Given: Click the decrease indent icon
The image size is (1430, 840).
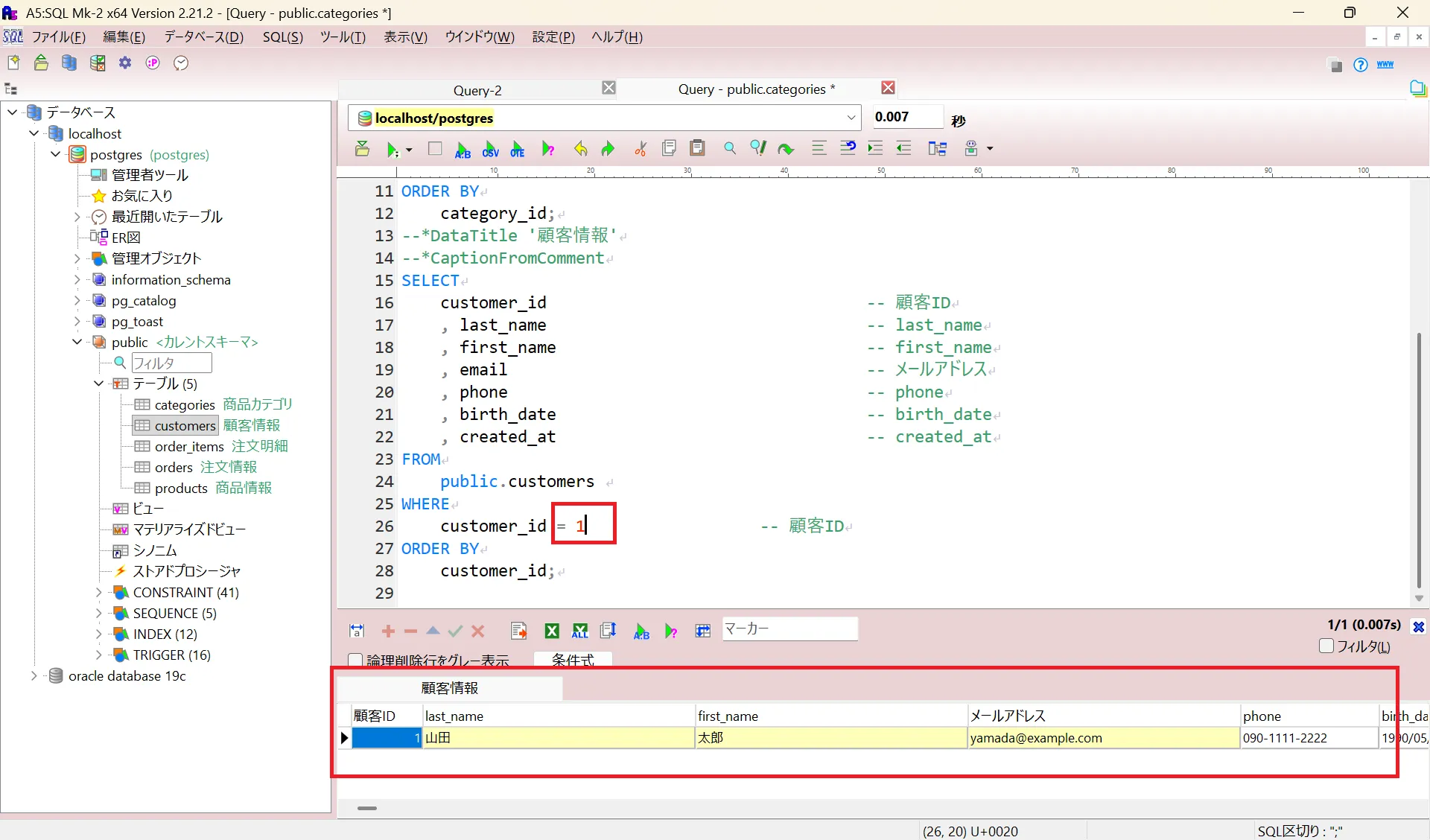Looking at the screenshot, I should [x=903, y=148].
